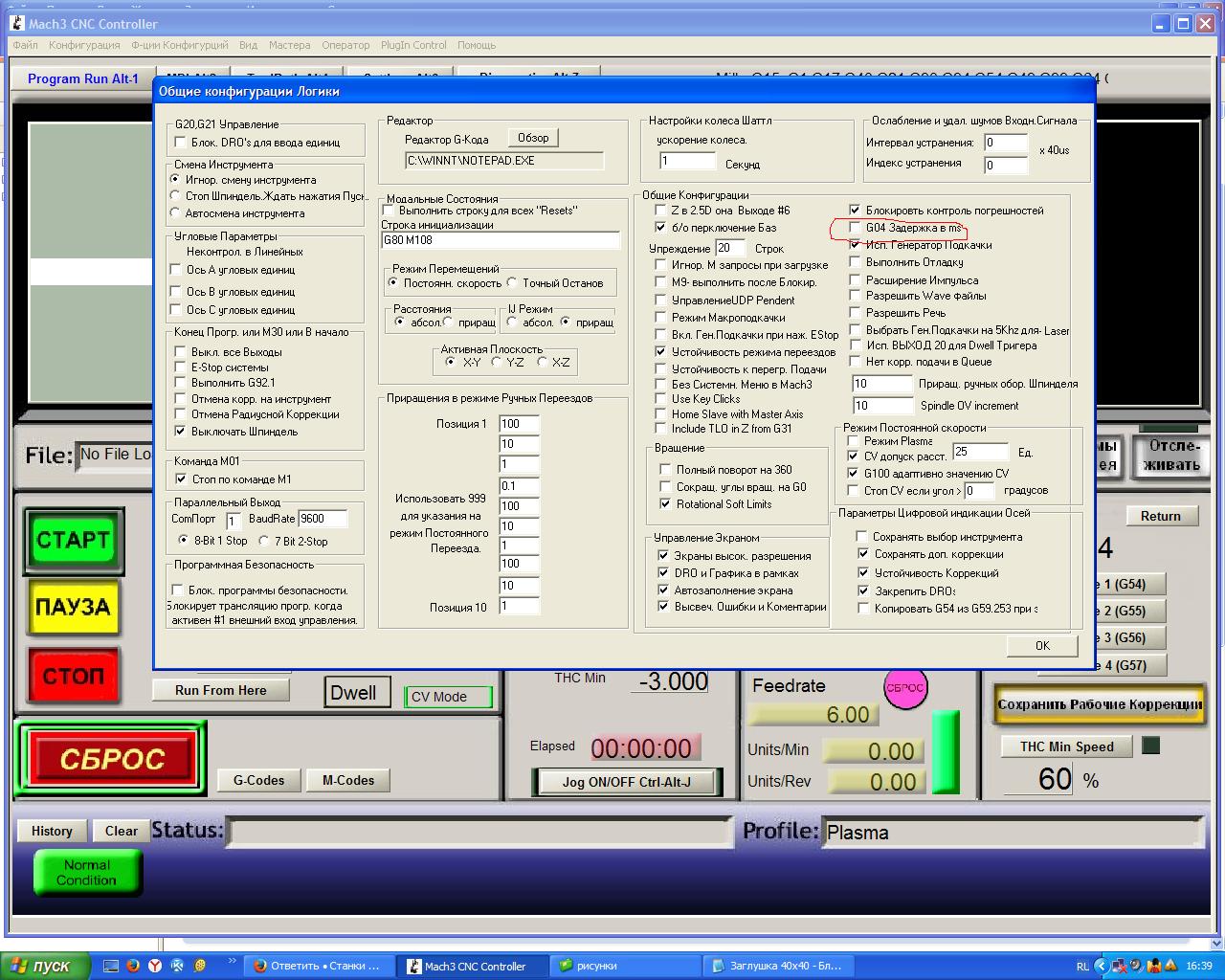Viewport: 1225px width, 980px height.
Task: Click Jog ON/OFF Ctrl-Alt-J button
Action: click(x=626, y=782)
